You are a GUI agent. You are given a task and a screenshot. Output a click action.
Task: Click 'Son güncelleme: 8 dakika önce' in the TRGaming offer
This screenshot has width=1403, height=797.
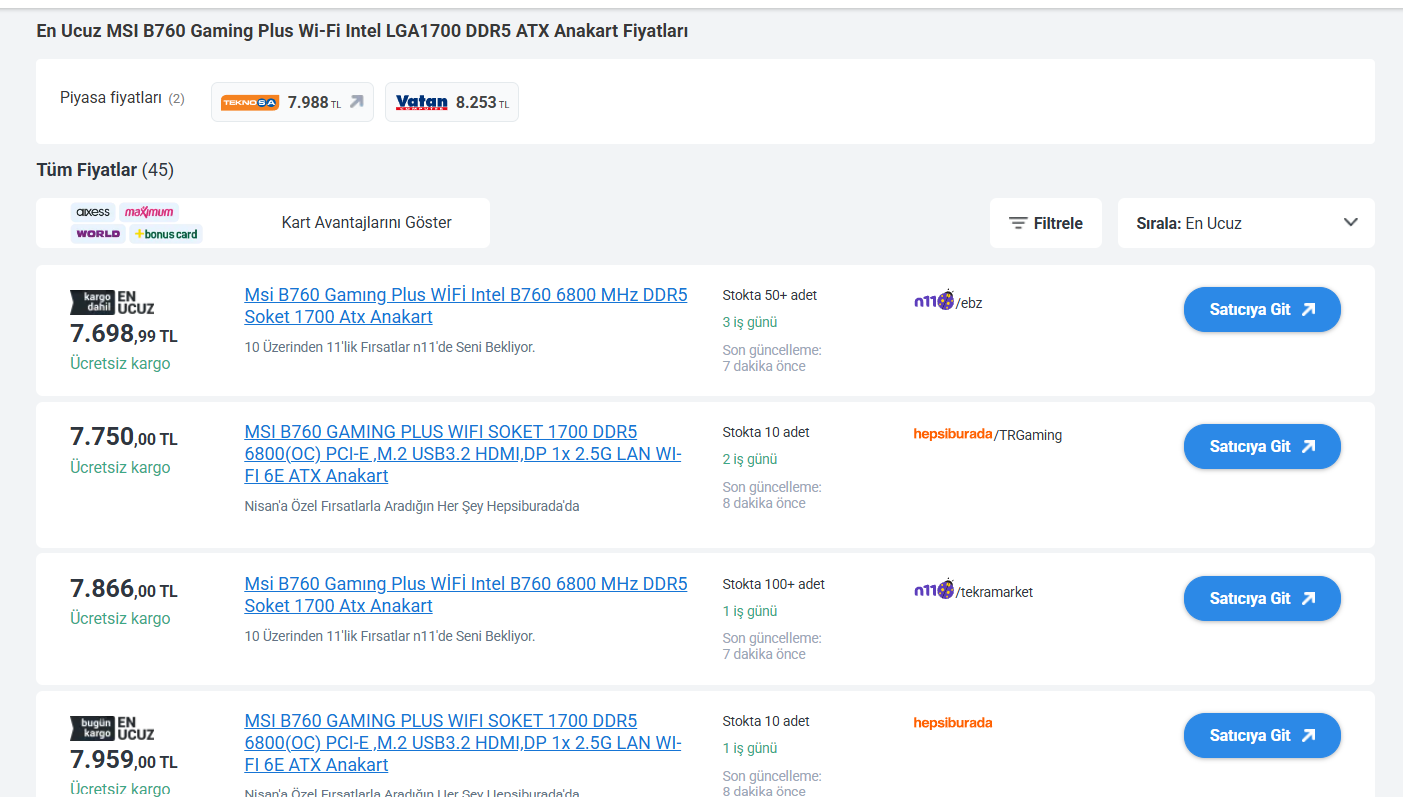pyautogui.click(x=772, y=495)
